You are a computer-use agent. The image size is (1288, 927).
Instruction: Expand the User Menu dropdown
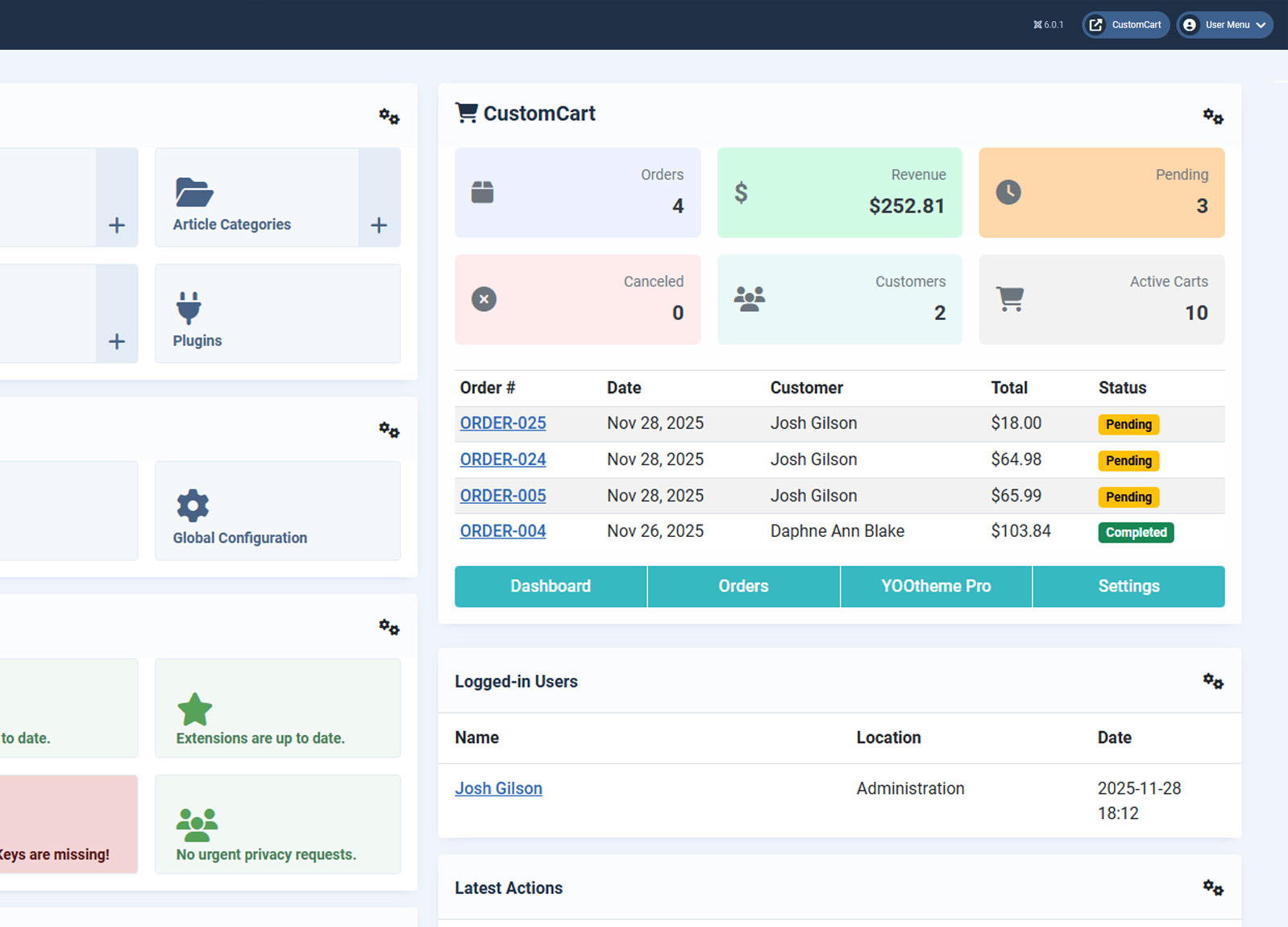click(1224, 25)
